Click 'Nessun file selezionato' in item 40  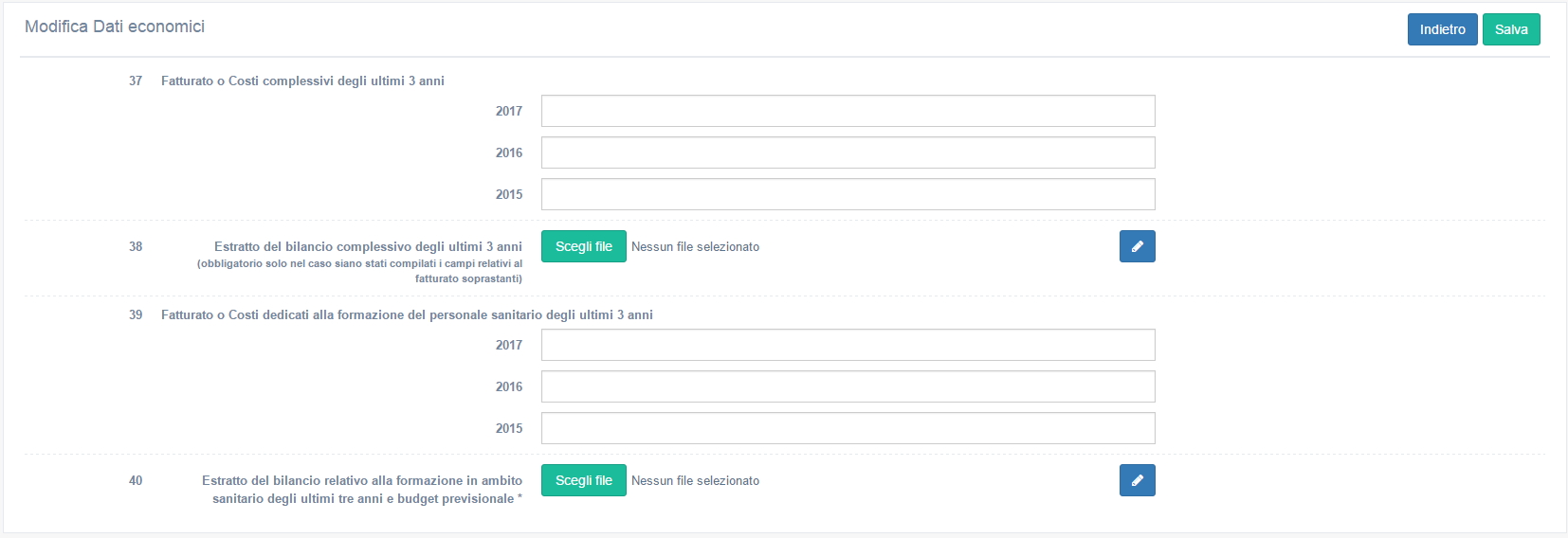tap(695, 480)
